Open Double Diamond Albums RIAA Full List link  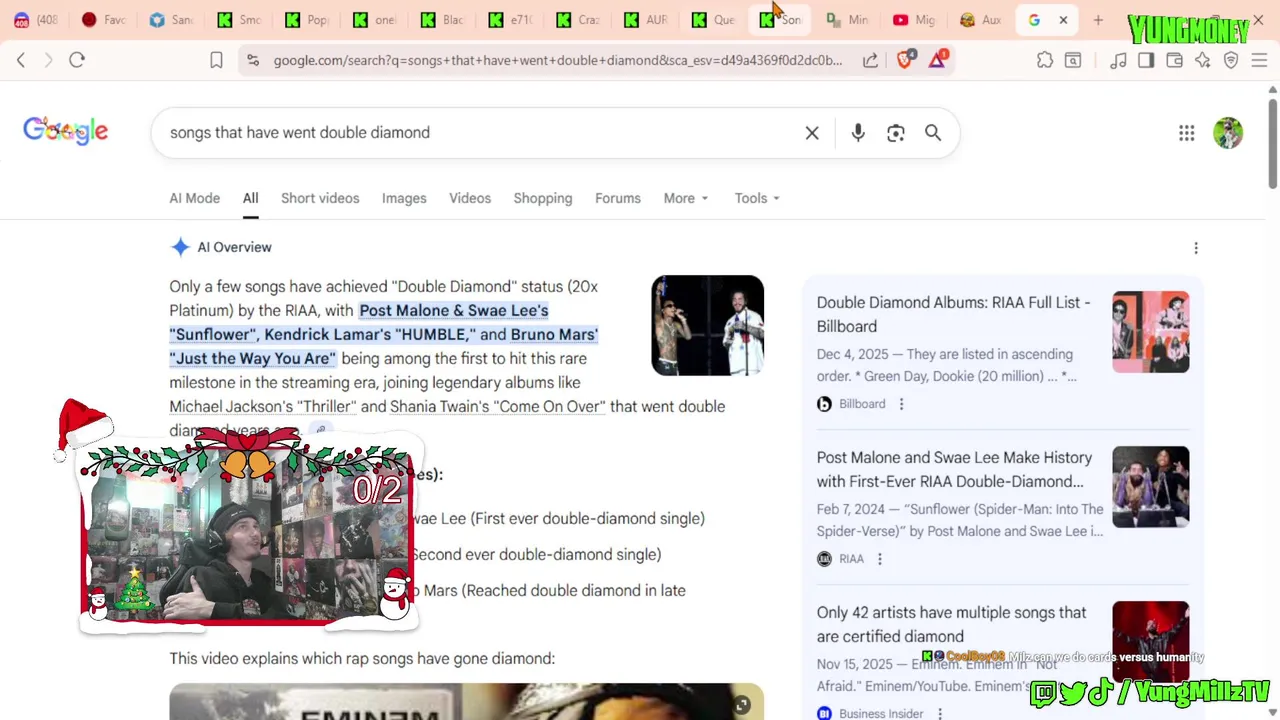pos(953,314)
